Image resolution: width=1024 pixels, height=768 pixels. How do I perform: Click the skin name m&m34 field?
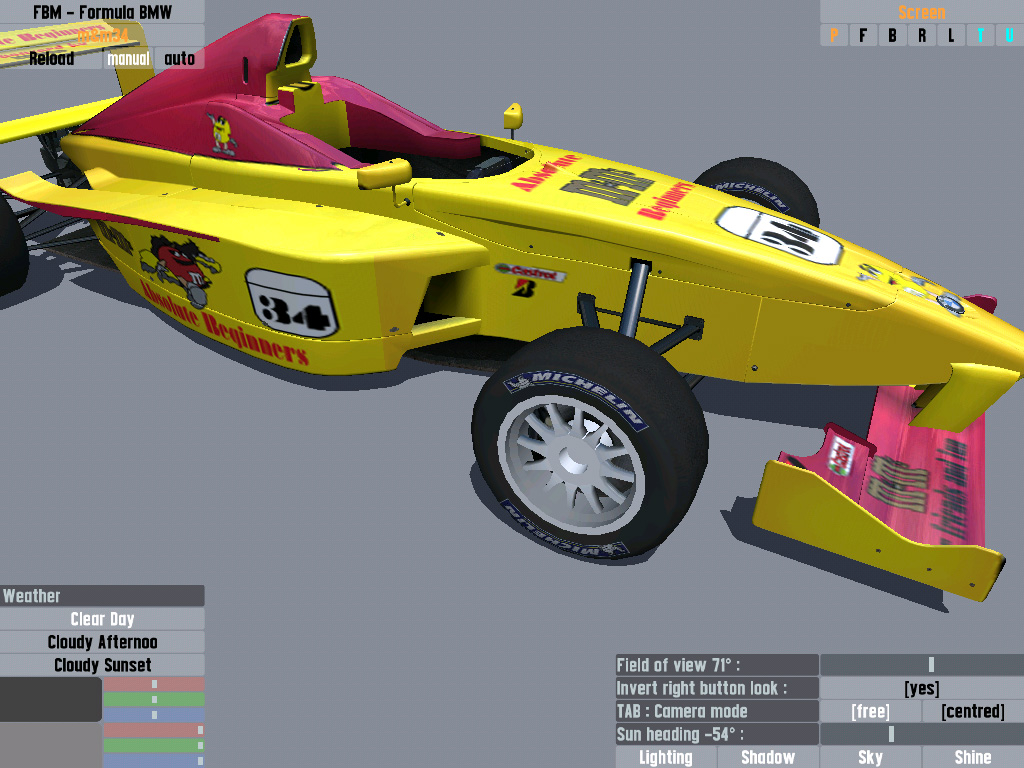[x=102, y=35]
